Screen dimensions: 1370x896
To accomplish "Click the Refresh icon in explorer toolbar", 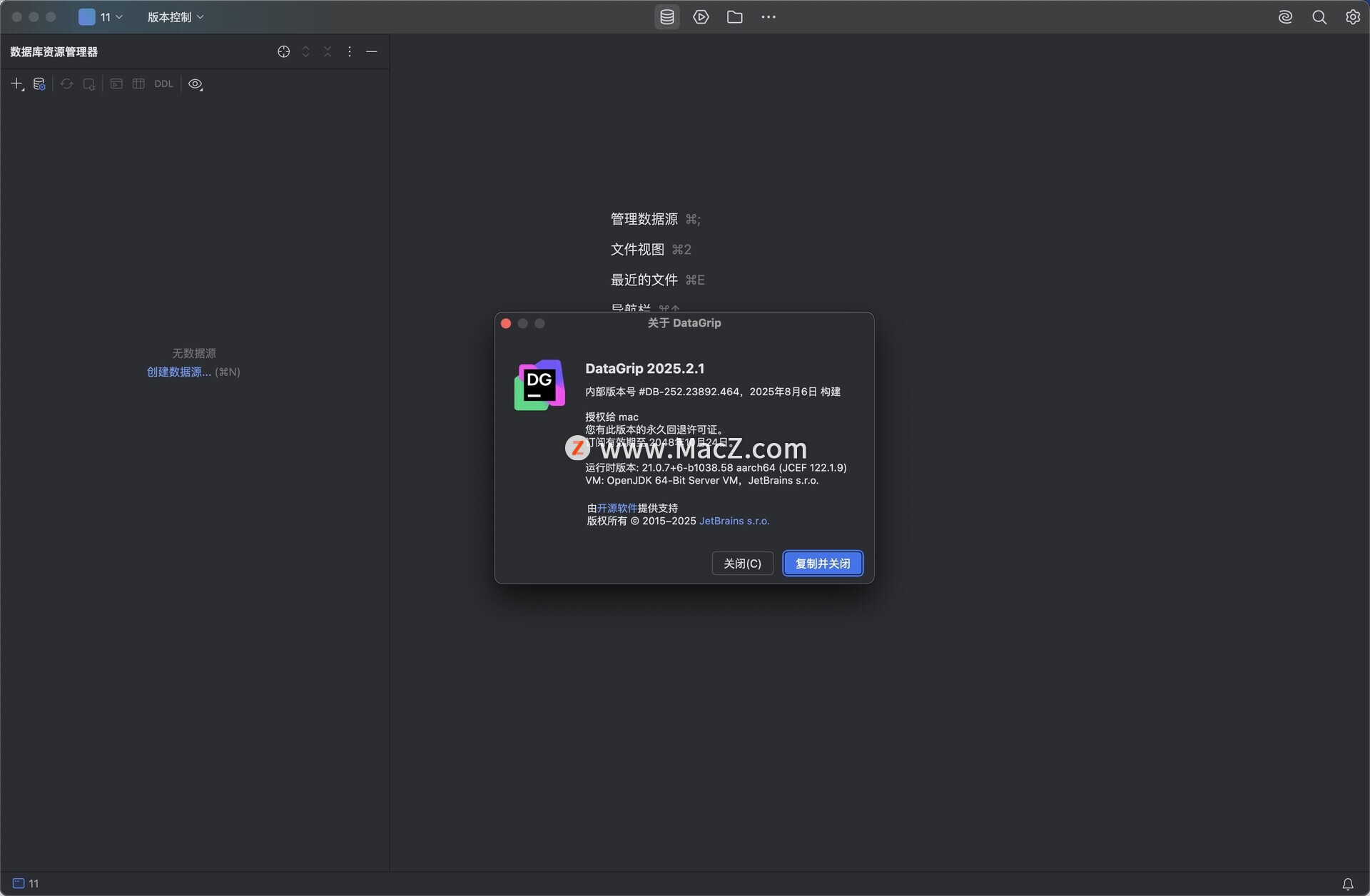I will (x=66, y=84).
